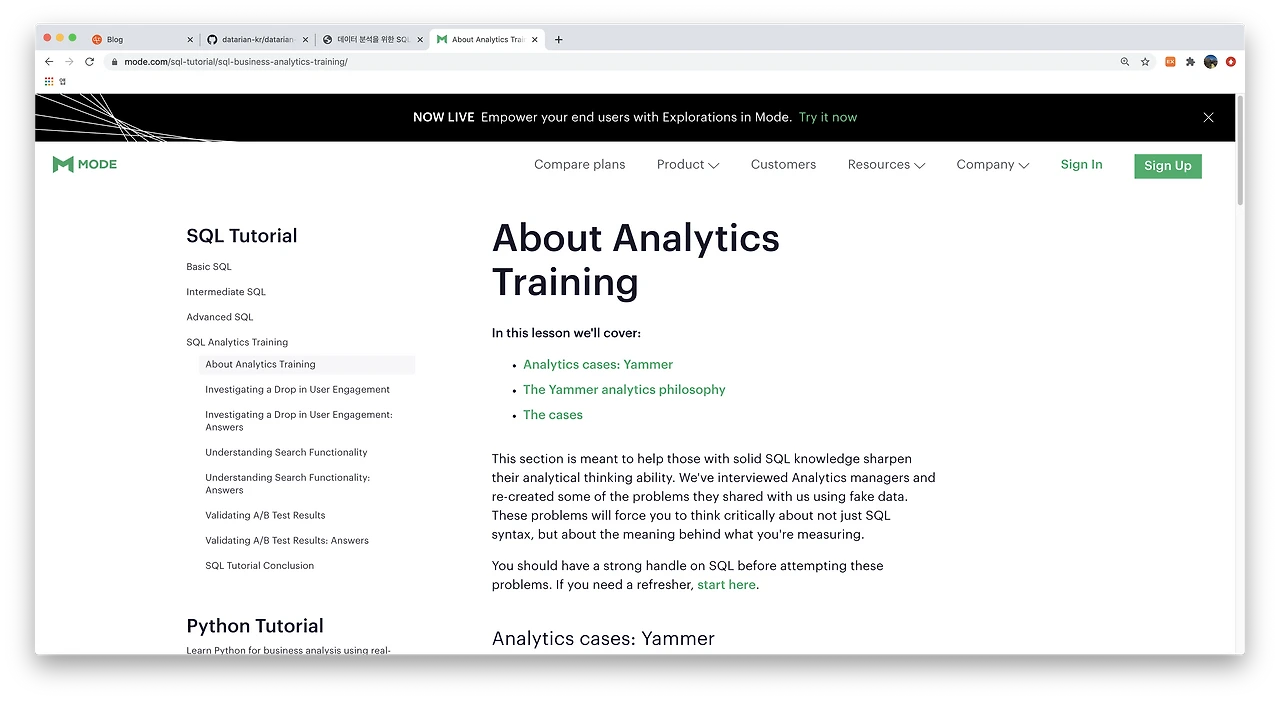The width and height of the screenshot is (1280, 701).
Task: Open the Python Tutorial heading
Action: pyautogui.click(x=255, y=626)
